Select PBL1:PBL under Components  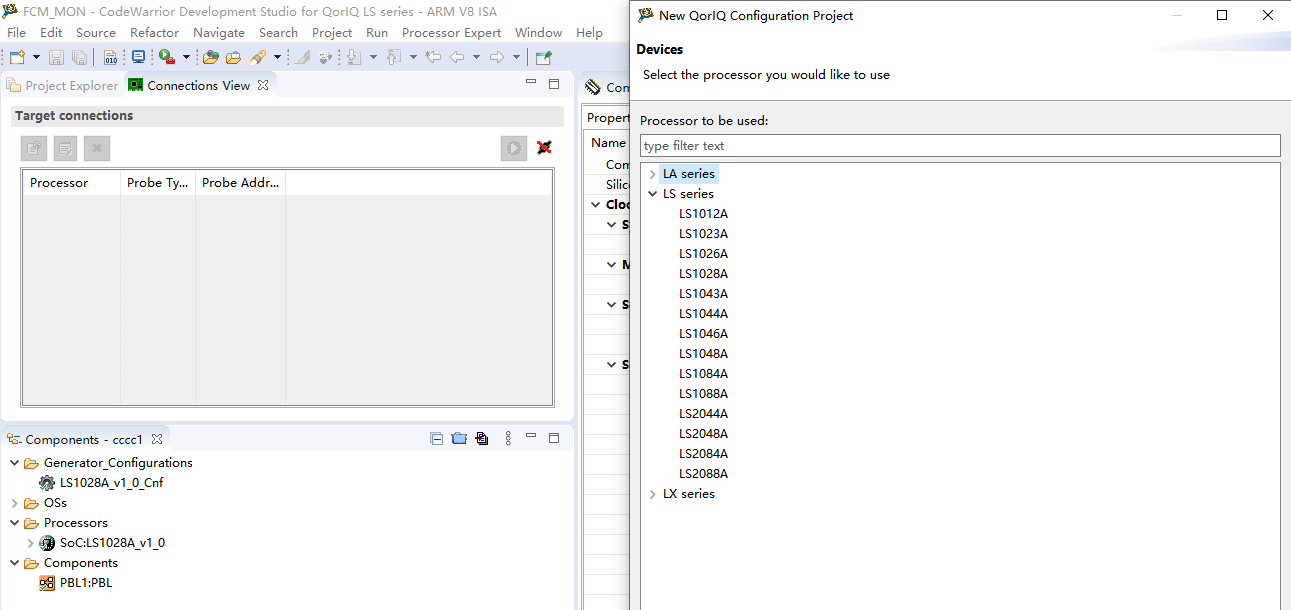pyautogui.click(x=88, y=582)
